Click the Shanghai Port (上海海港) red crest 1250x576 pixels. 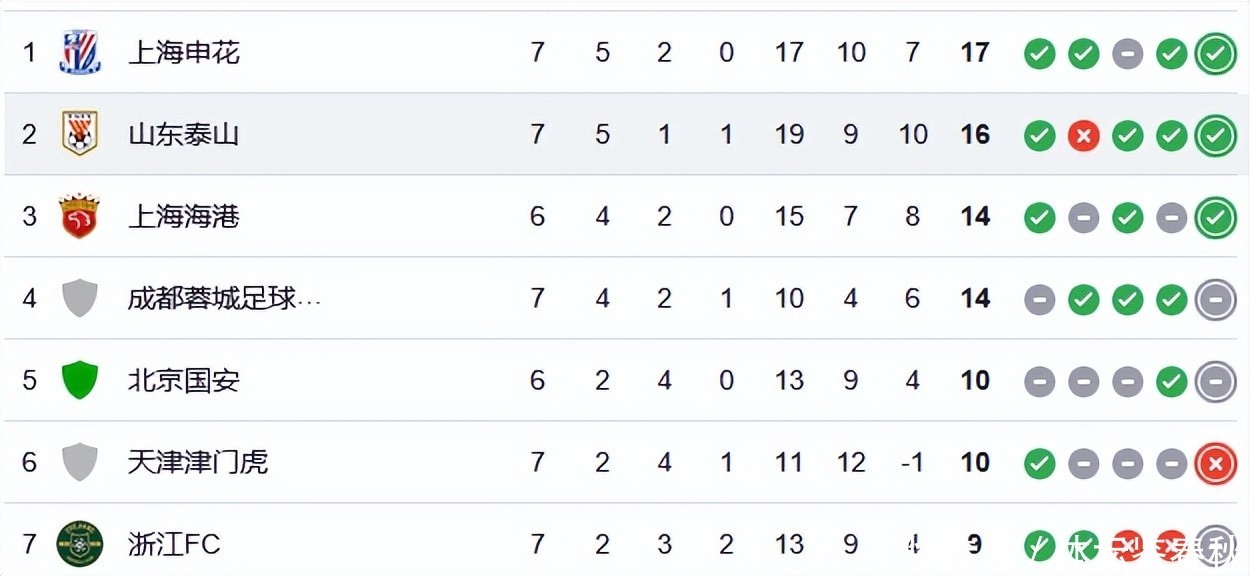pyautogui.click(x=80, y=216)
